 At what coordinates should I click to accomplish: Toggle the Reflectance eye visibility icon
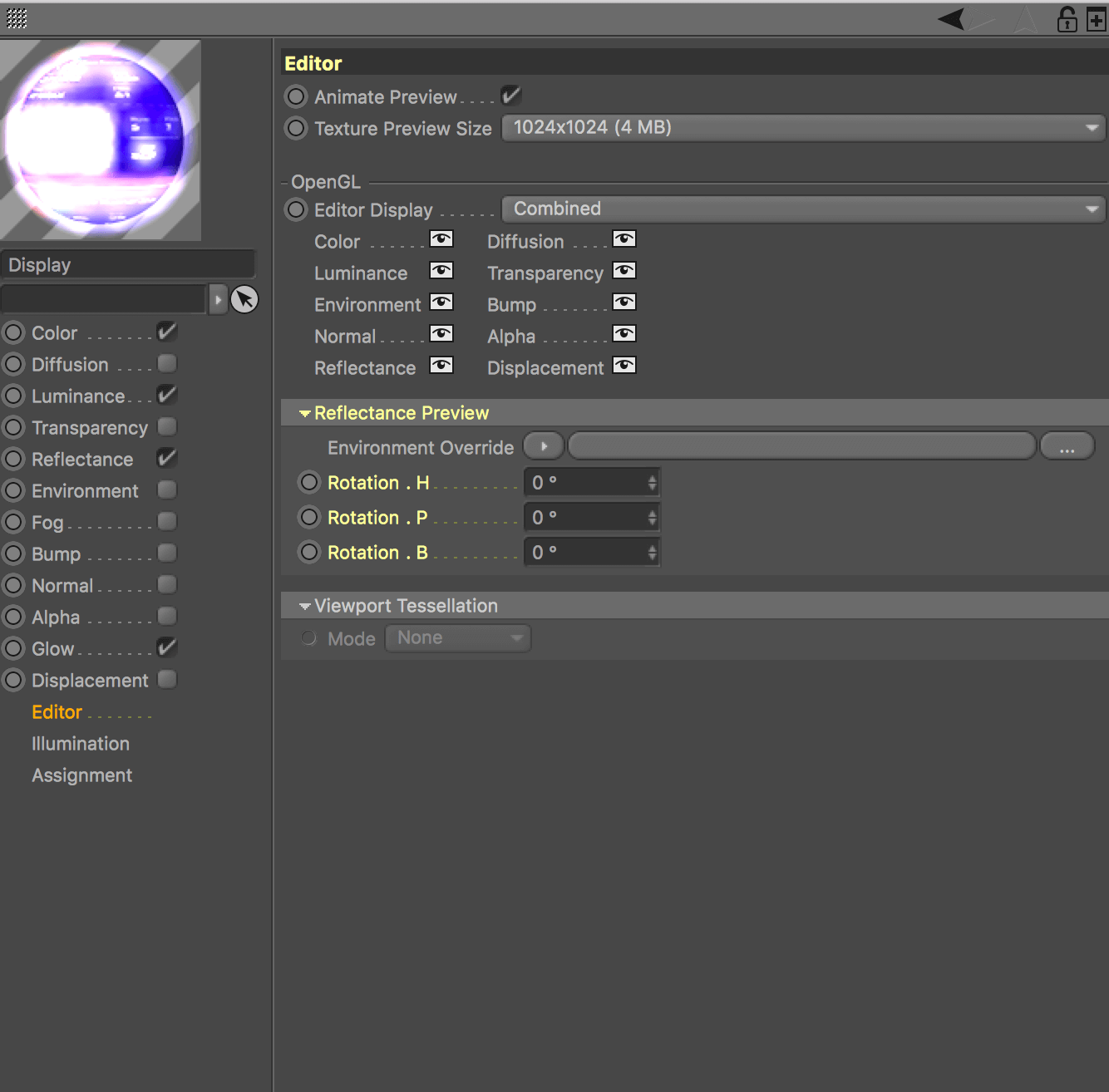[441, 366]
